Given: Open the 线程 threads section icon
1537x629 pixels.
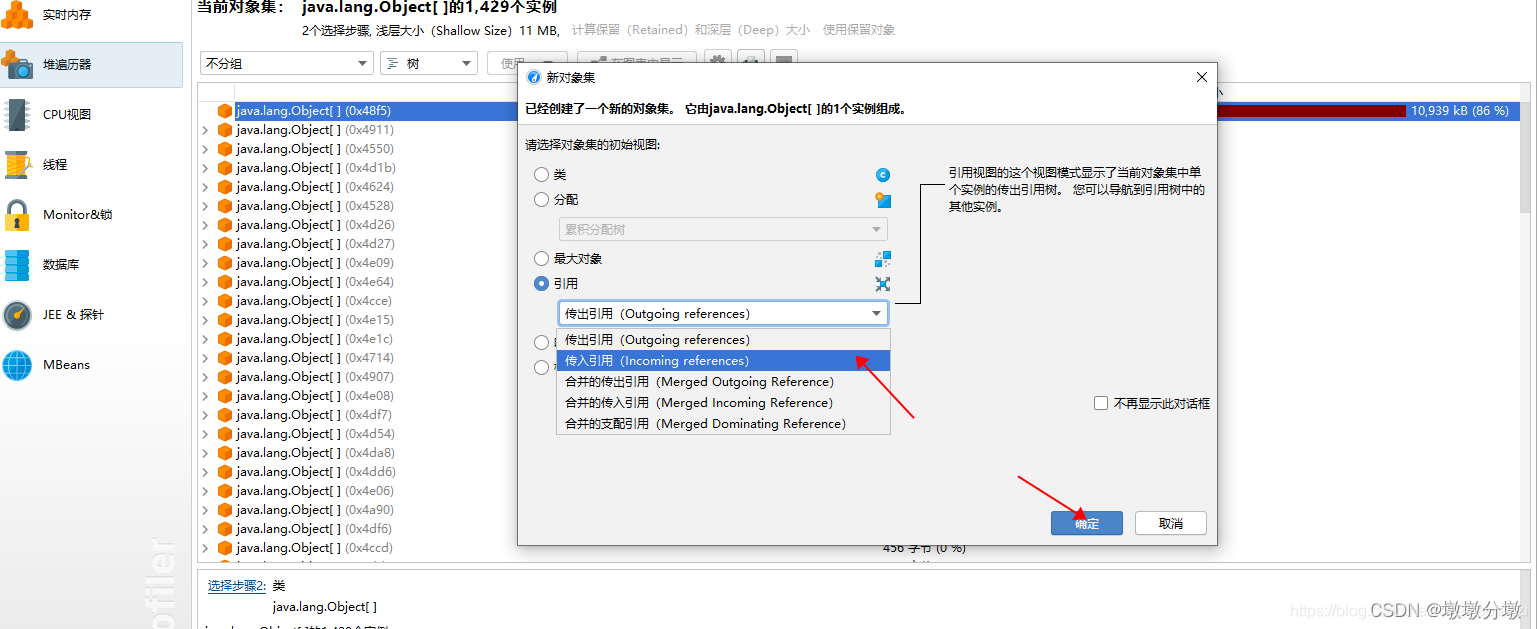Looking at the screenshot, I should [x=17, y=164].
